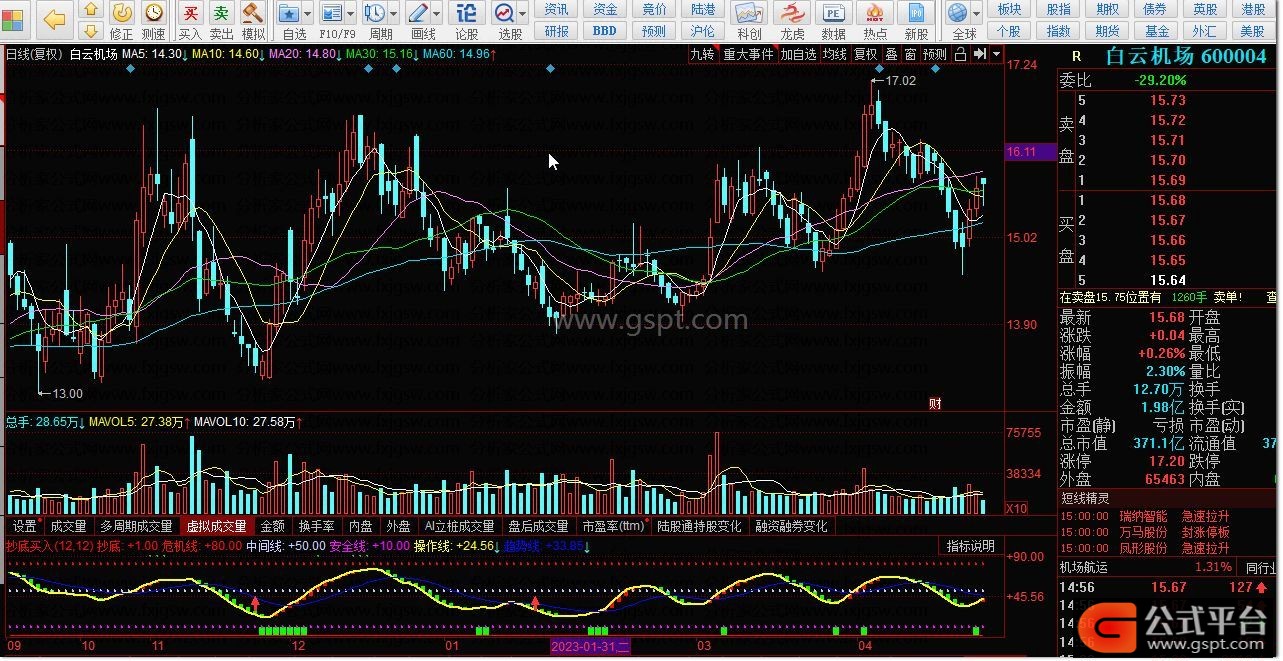Click the 凤形股份 news entry
Image resolution: width=1283 pixels, height=661 pixels.
(1143, 549)
